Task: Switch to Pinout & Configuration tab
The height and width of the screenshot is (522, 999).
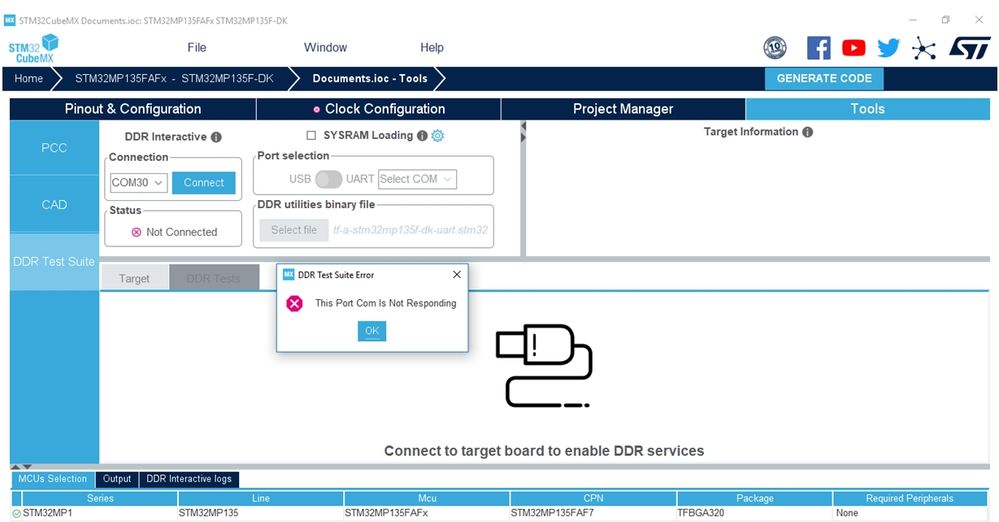Action: tap(133, 109)
